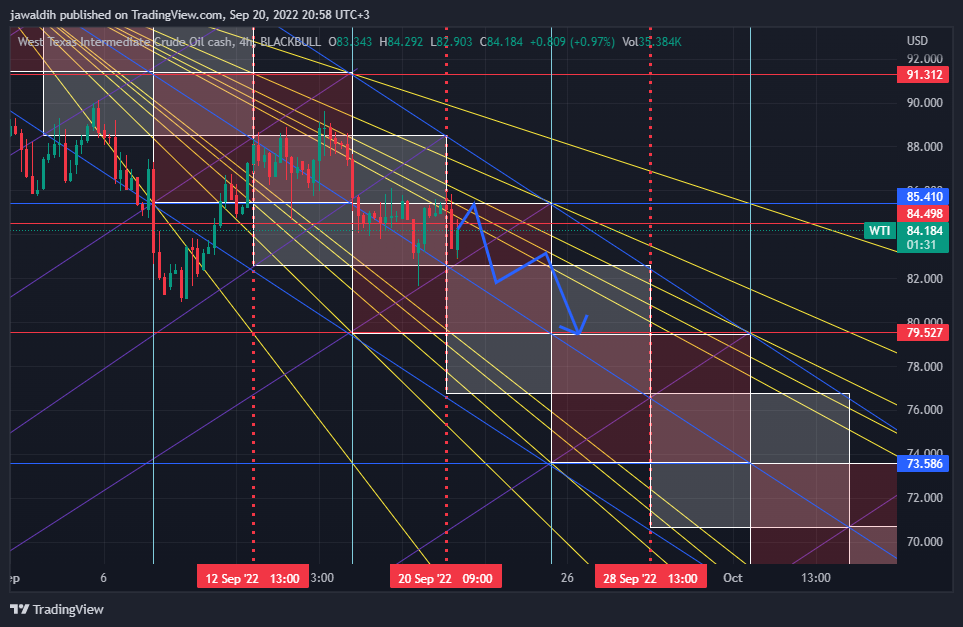Image resolution: width=963 pixels, height=627 pixels.
Task: Select the 20 Sep '22 09:00 date marker
Action: (445, 578)
